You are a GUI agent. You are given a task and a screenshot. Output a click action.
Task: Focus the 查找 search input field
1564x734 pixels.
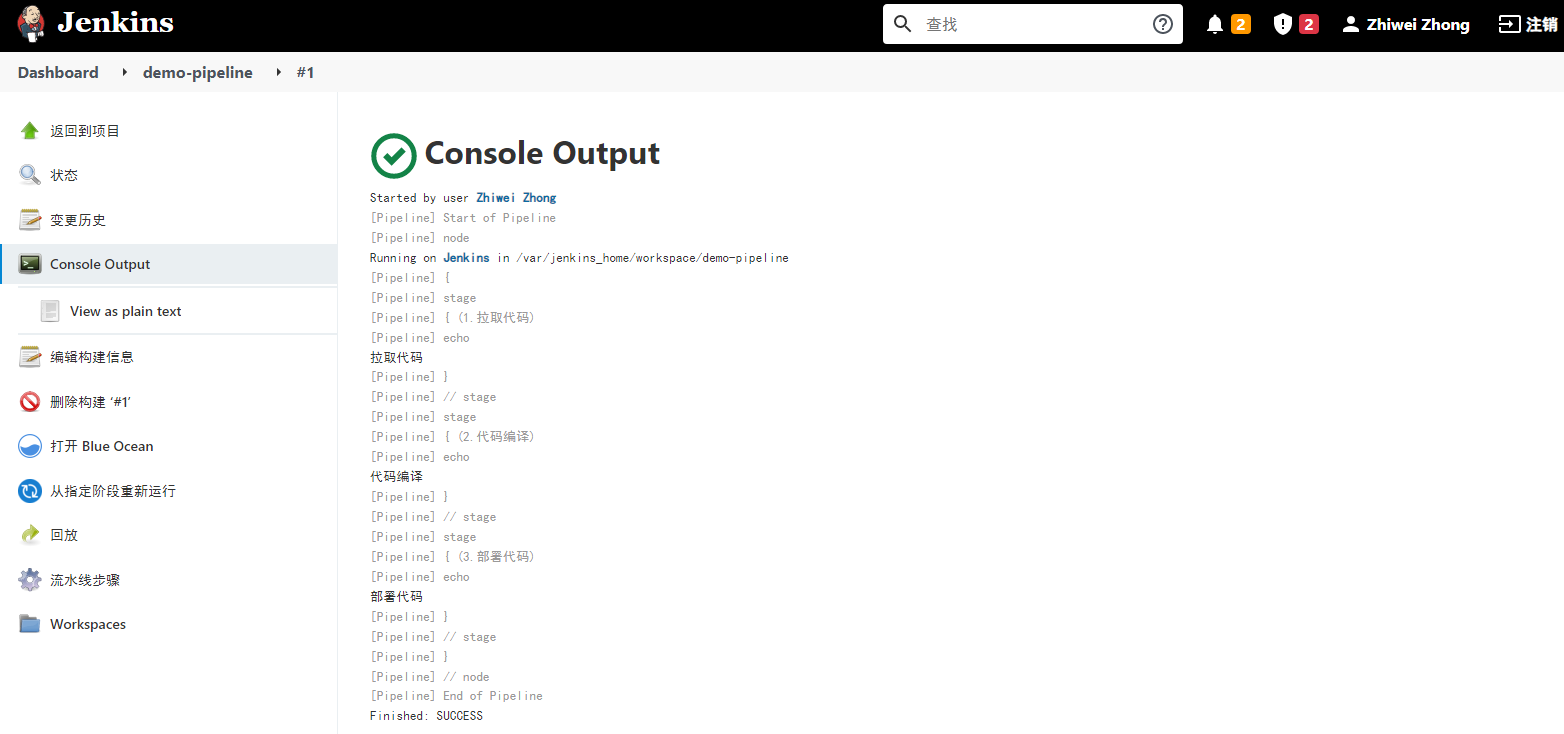click(1033, 24)
